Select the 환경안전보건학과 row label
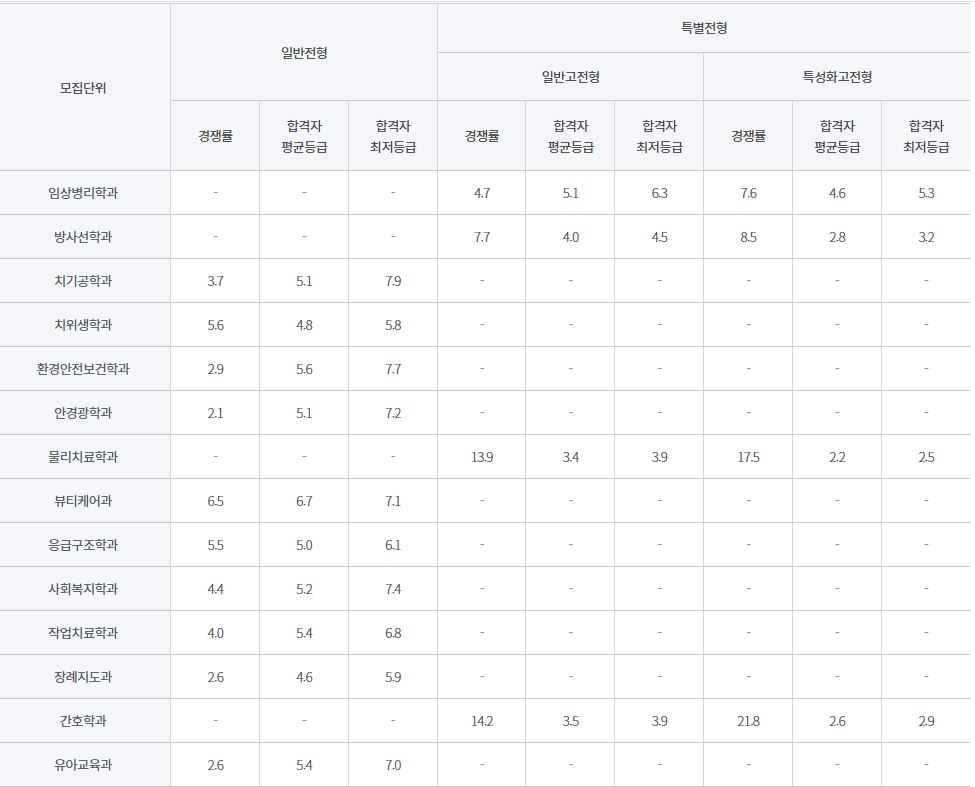This screenshot has width=975, height=787. [83, 369]
